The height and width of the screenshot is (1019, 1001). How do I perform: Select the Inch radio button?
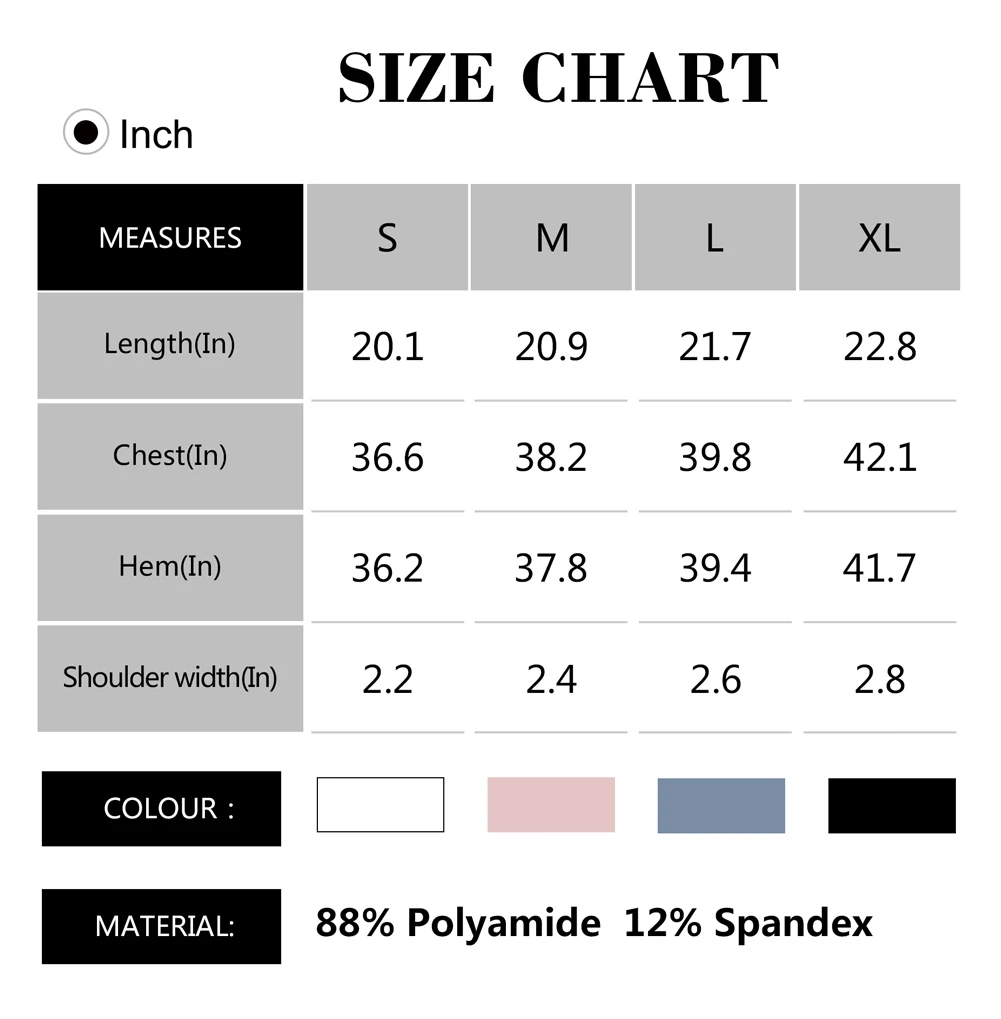86,132
